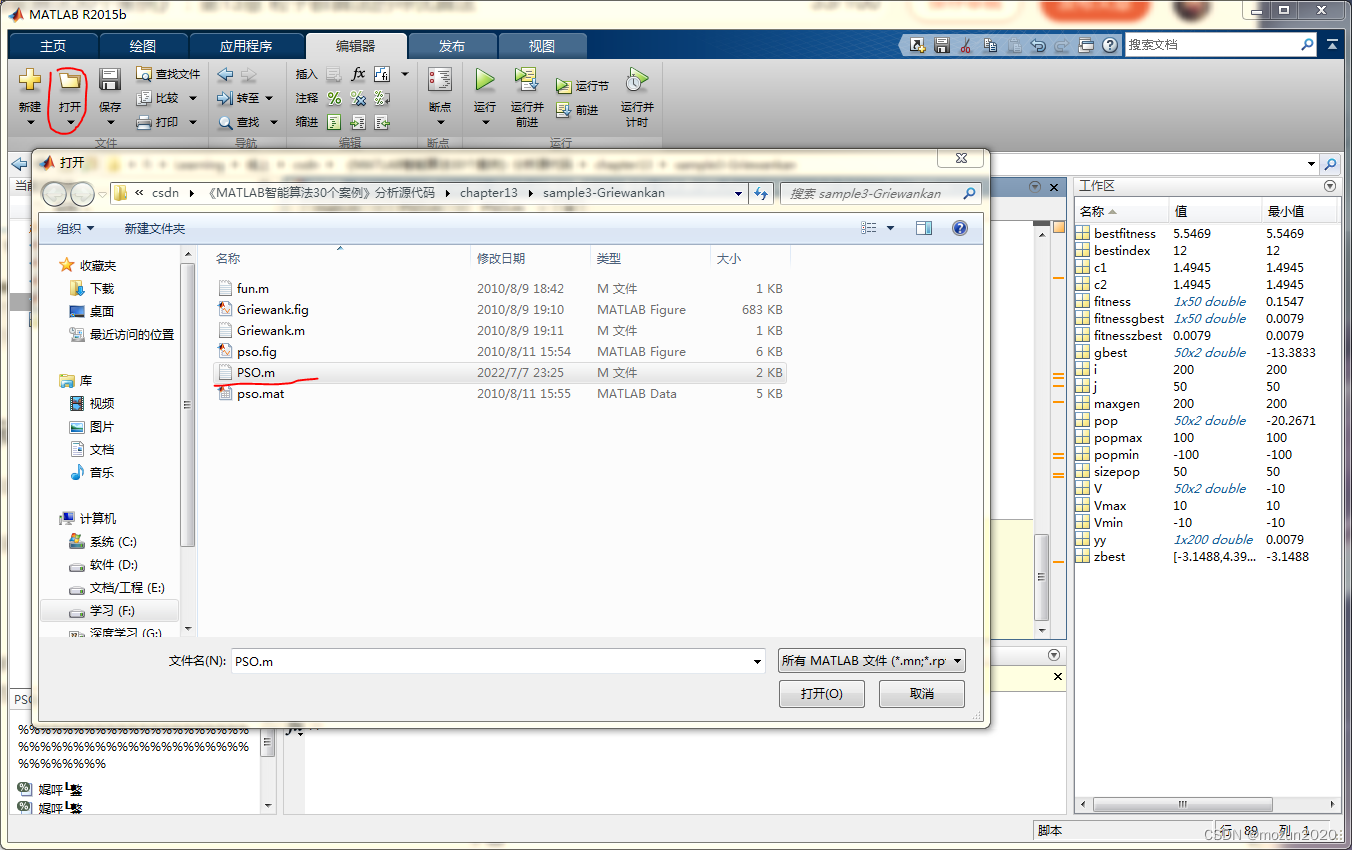This screenshot has width=1352, height=850.
Task: Collapse the MATLAB toolstrip with the top-right arrow
Action: tap(1332, 45)
